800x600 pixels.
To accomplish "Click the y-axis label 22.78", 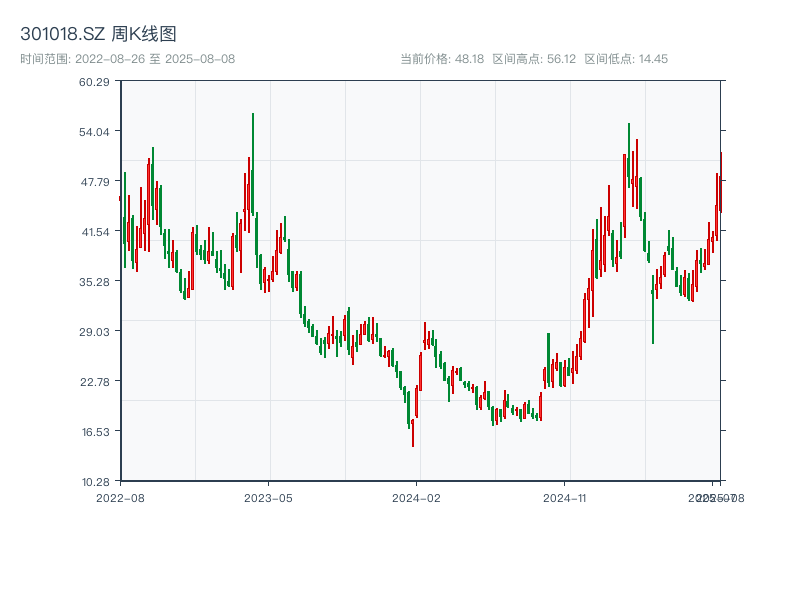I will (95, 382).
